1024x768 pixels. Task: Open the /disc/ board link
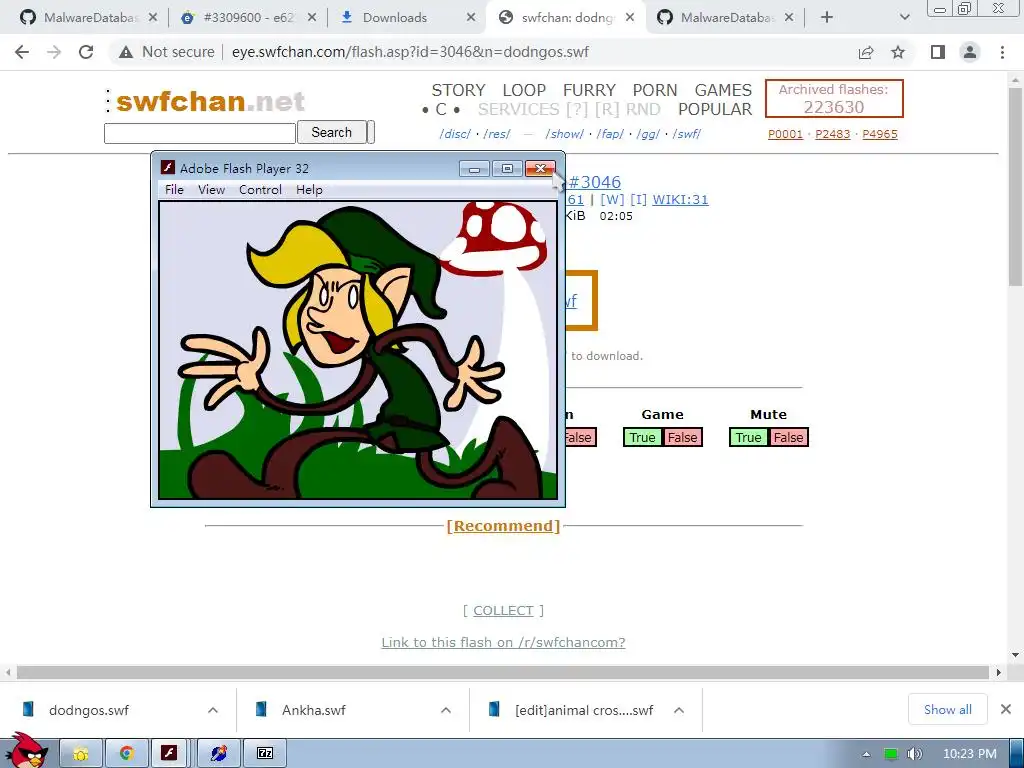pyautogui.click(x=455, y=134)
